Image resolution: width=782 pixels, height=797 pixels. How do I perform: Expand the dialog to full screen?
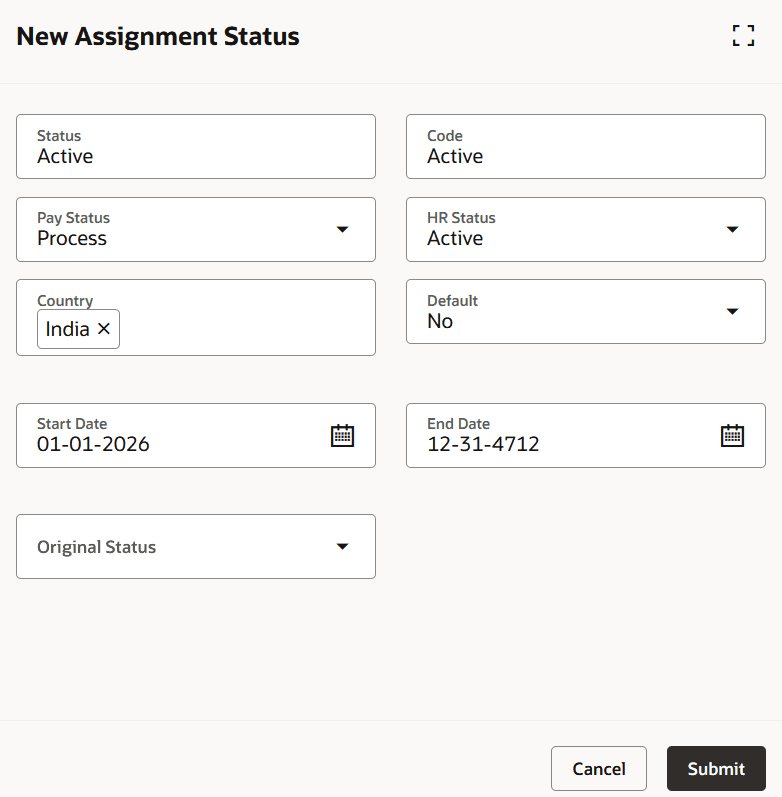743,37
